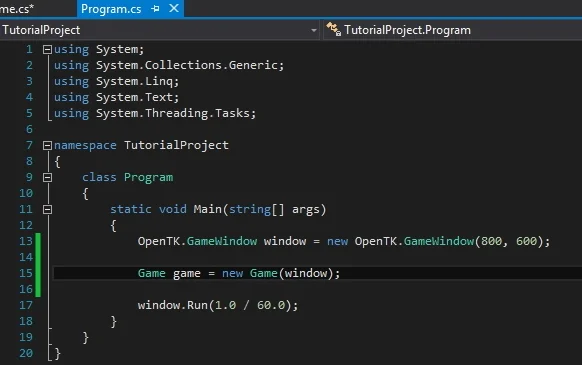The width and height of the screenshot is (582, 365).
Task: Click the value 600 on line 13
Action: [x=526, y=241]
